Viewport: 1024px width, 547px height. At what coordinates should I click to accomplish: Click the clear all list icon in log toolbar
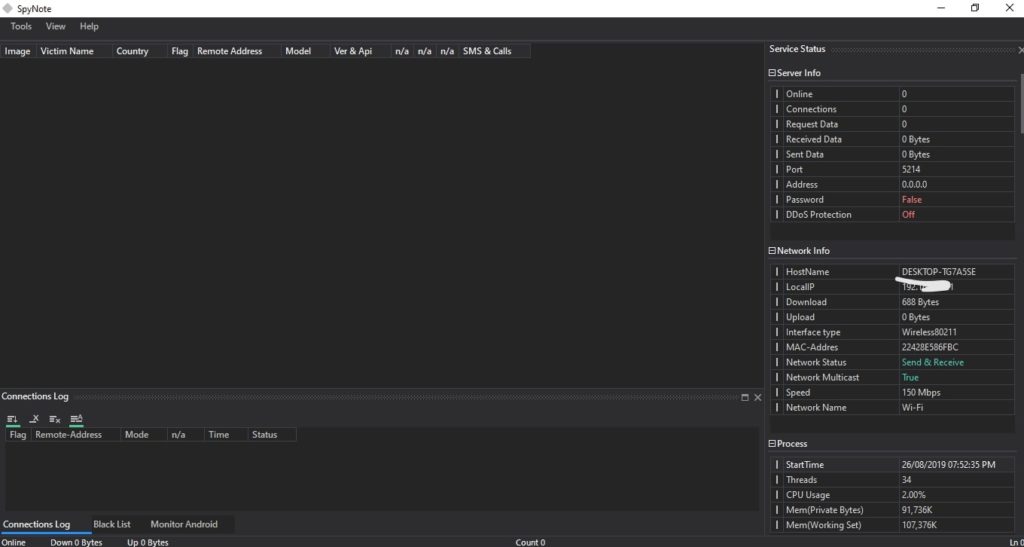pyautogui.click(x=55, y=419)
